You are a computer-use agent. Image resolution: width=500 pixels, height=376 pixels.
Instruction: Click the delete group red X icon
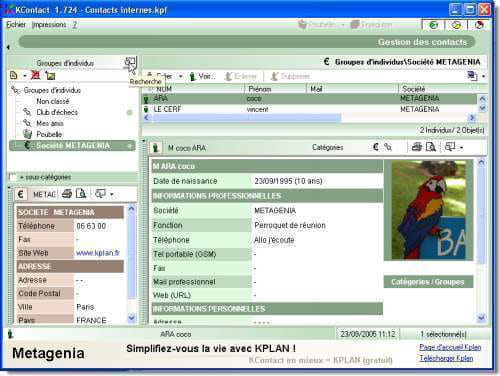tap(36, 75)
